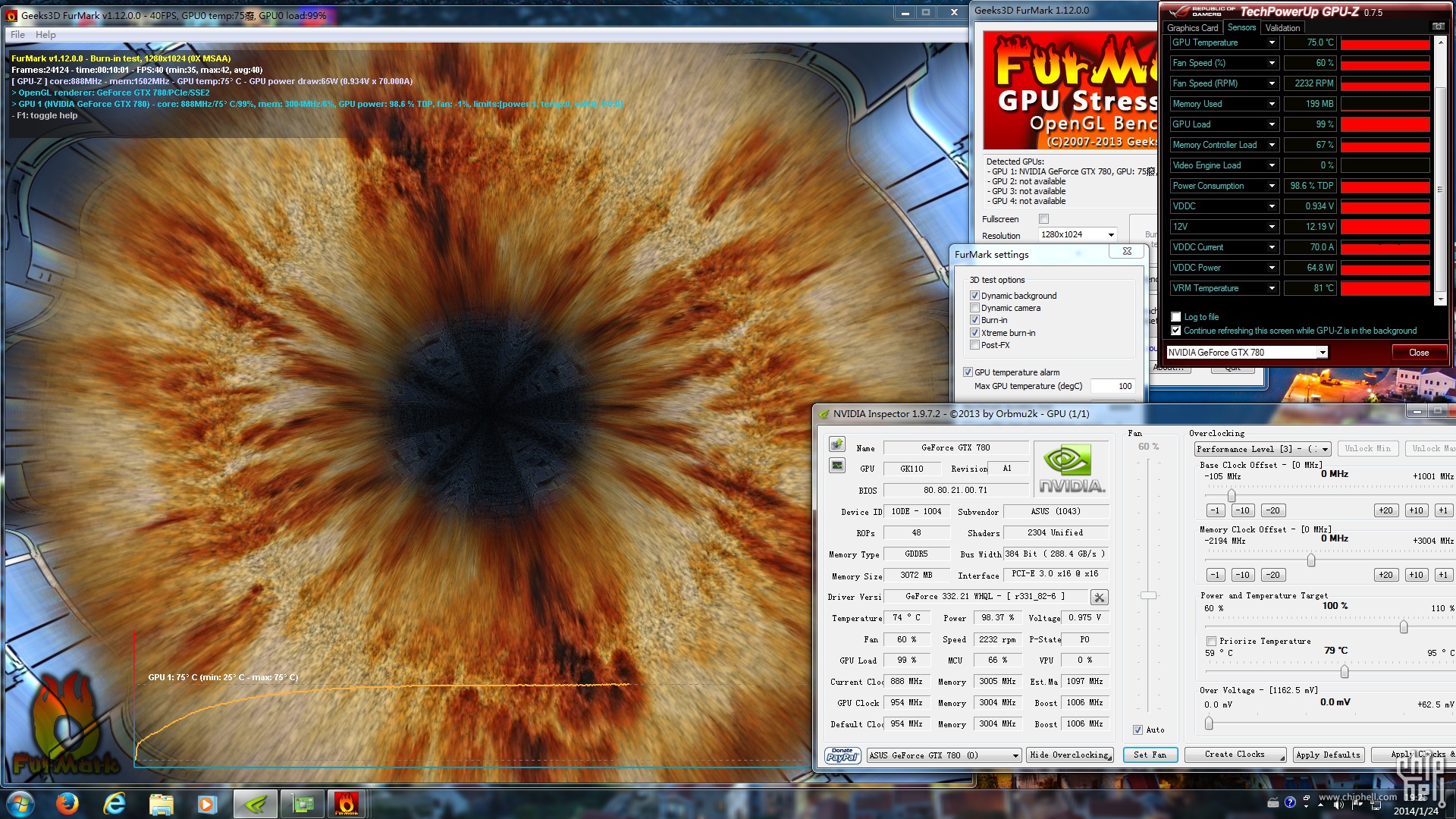Click the Apply Defaults button
Viewport: 1456px width, 819px height.
click(x=1328, y=755)
